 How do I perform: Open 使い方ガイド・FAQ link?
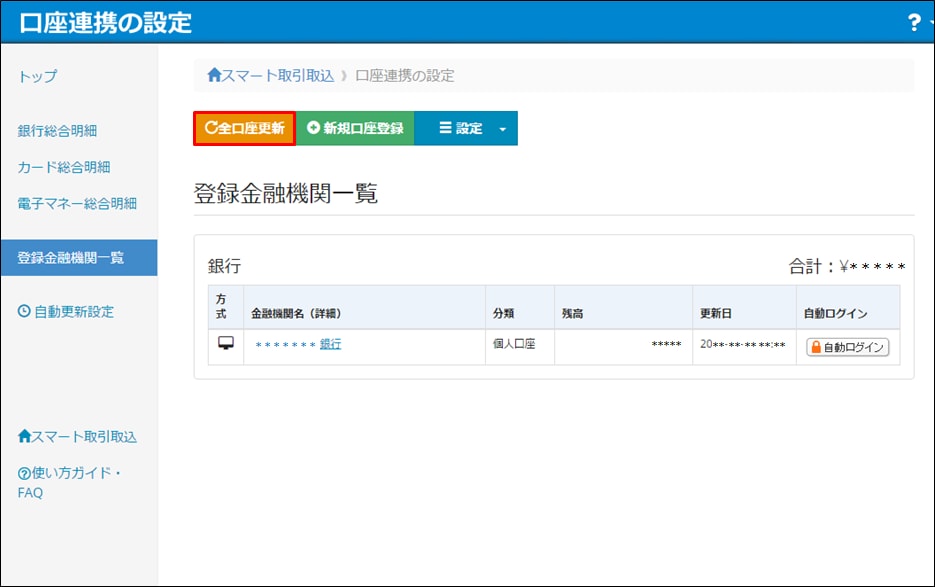69,483
